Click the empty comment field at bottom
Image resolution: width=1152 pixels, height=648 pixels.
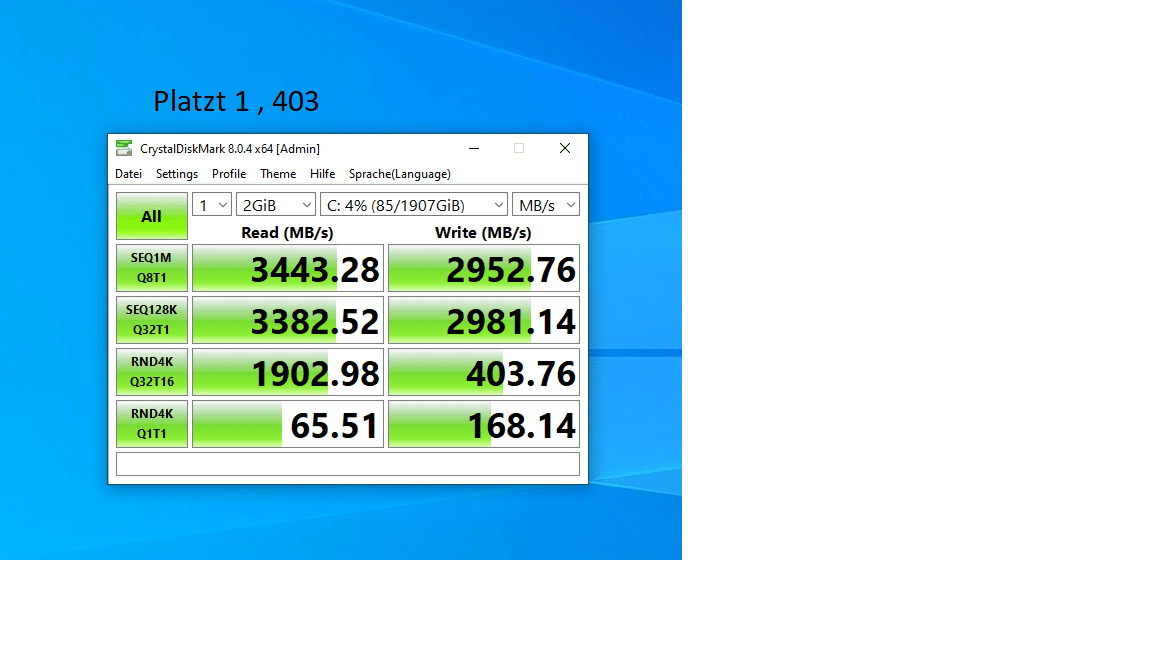pyautogui.click(x=348, y=464)
